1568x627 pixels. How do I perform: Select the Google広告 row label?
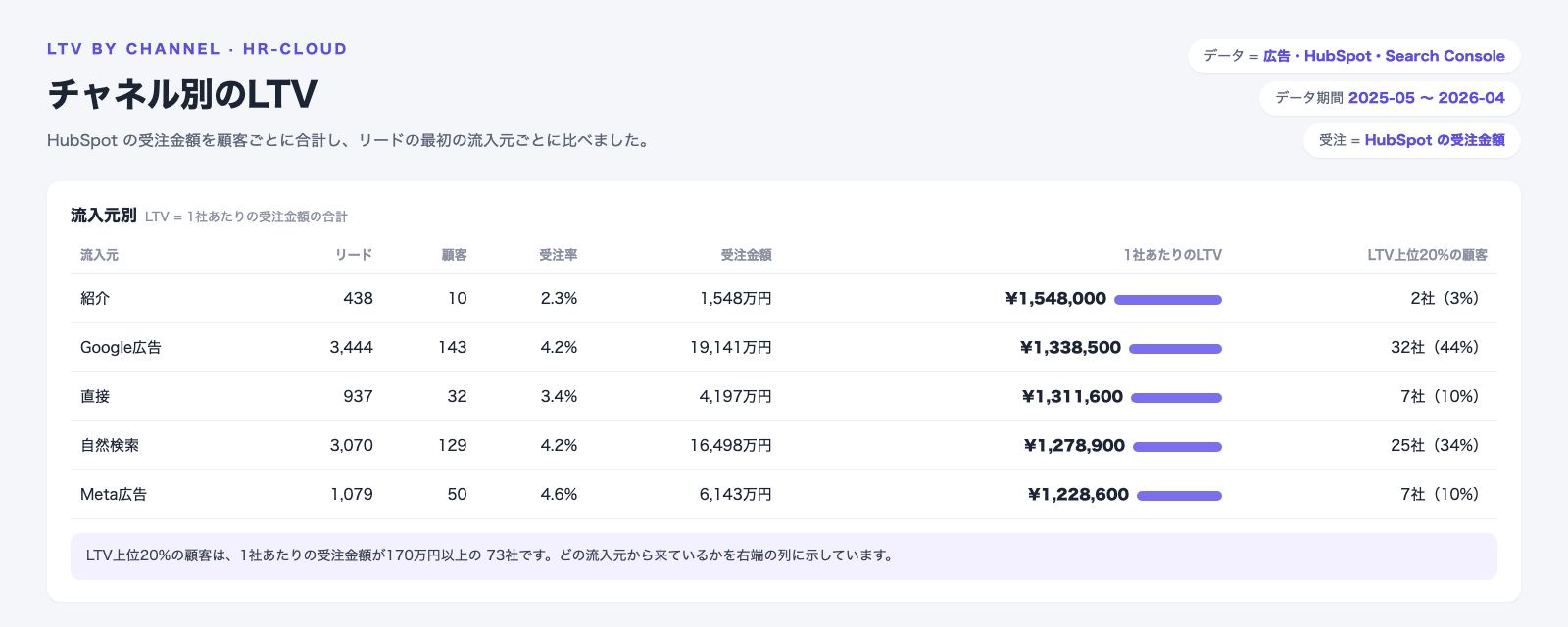122,347
